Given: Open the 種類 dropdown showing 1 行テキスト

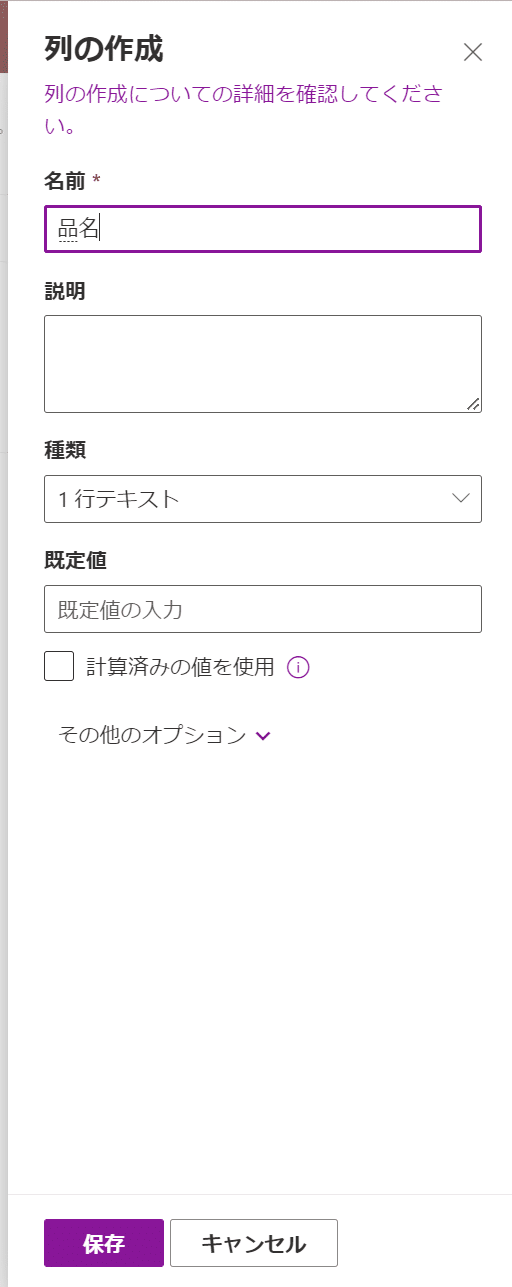Looking at the screenshot, I should (263, 499).
